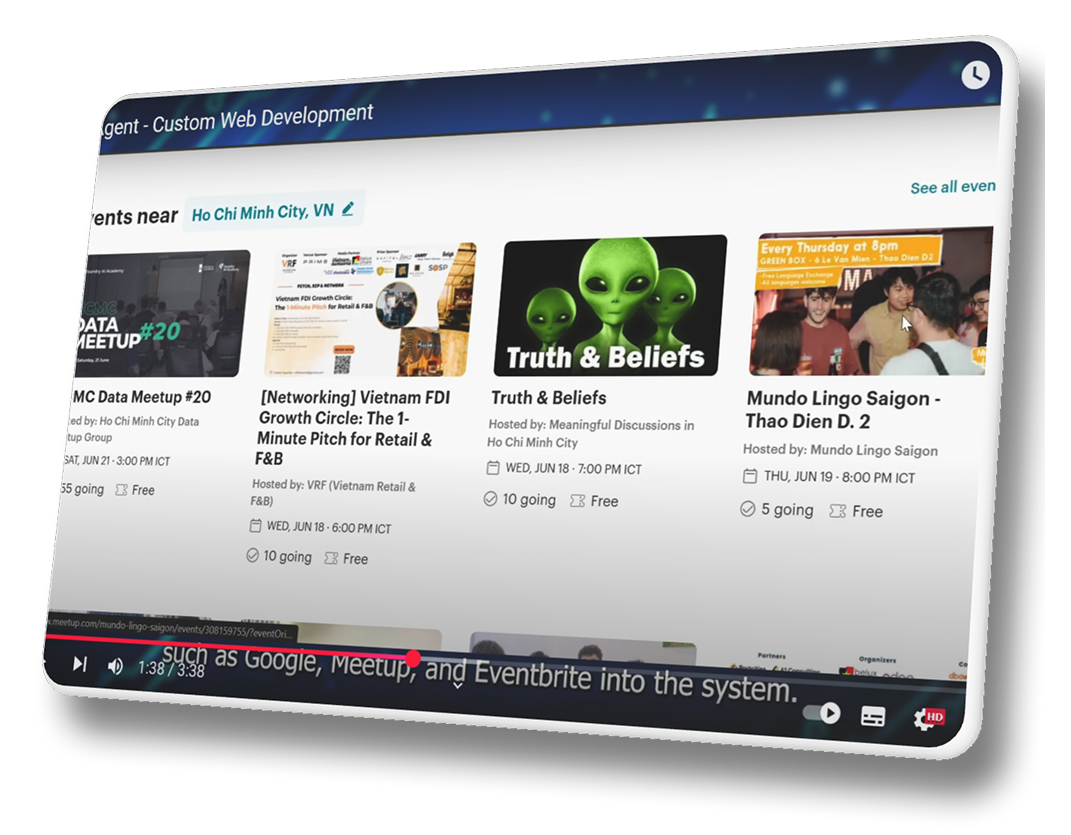Image resolution: width=1071 pixels, height=835 pixels.
Task: Click the ticket icon next to Free under Truth & Beliefs
Action: (577, 500)
